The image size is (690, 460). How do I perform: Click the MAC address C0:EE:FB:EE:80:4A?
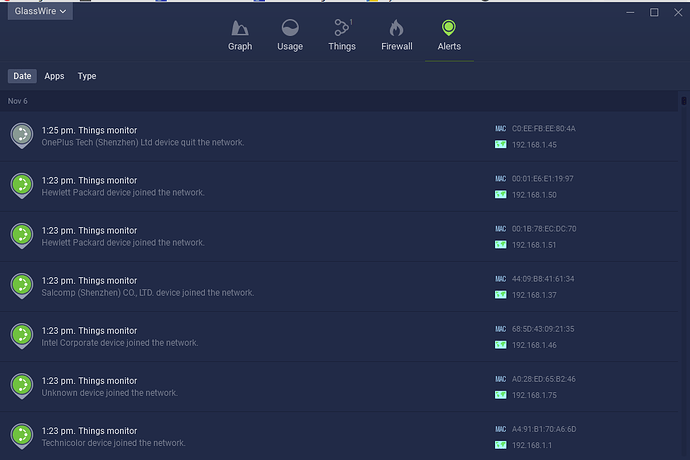coord(543,129)
